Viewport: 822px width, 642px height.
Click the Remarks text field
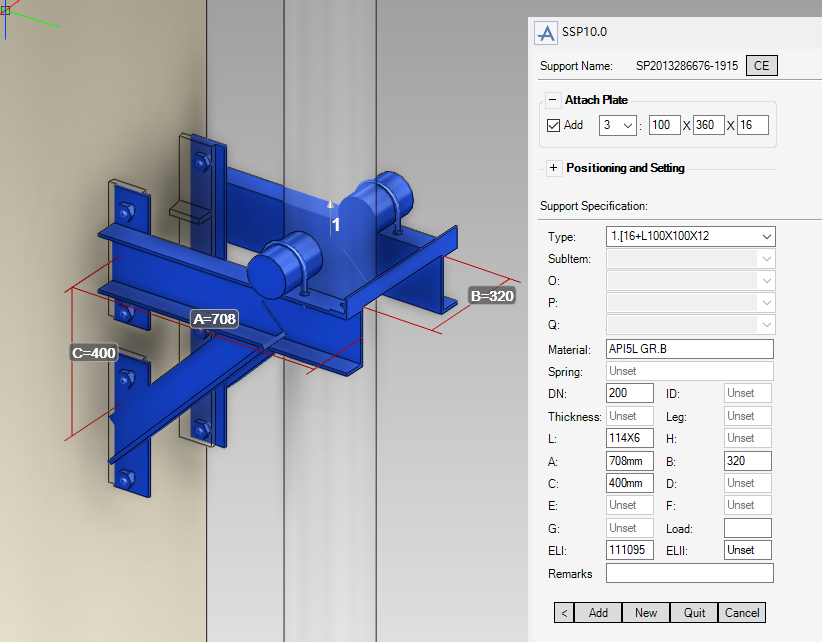689,573
